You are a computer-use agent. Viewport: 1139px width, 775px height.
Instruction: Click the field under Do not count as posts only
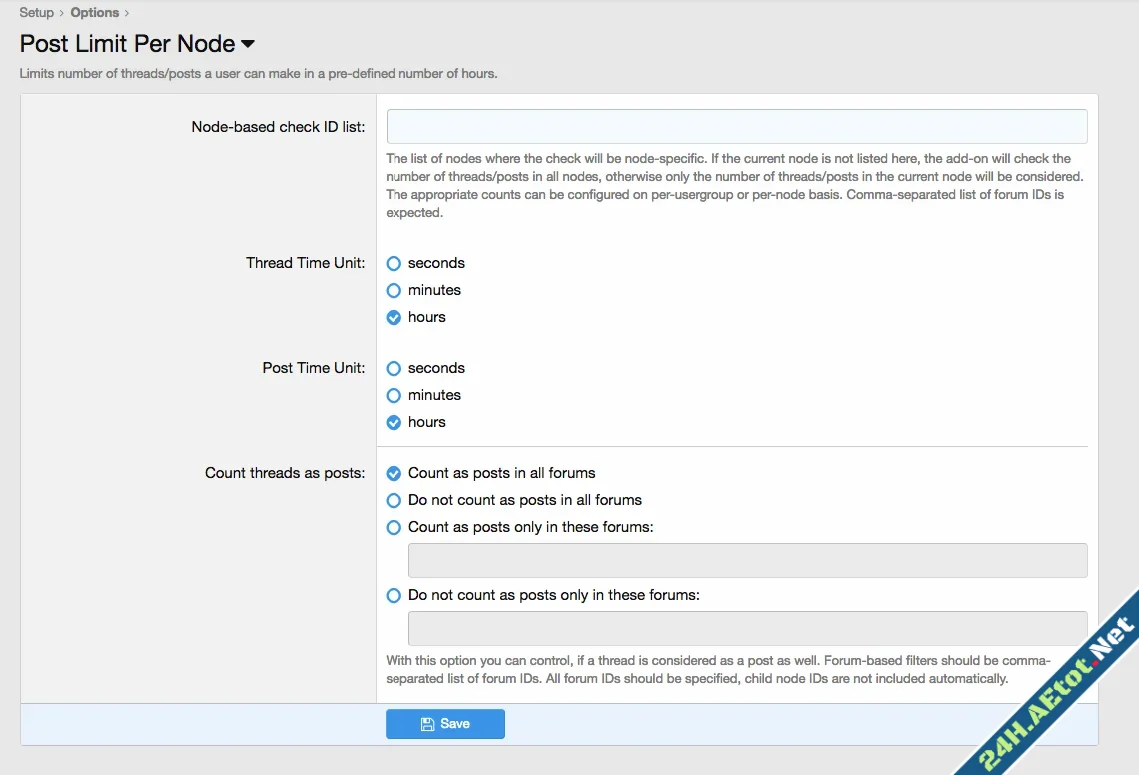click(x=746, y=629)
